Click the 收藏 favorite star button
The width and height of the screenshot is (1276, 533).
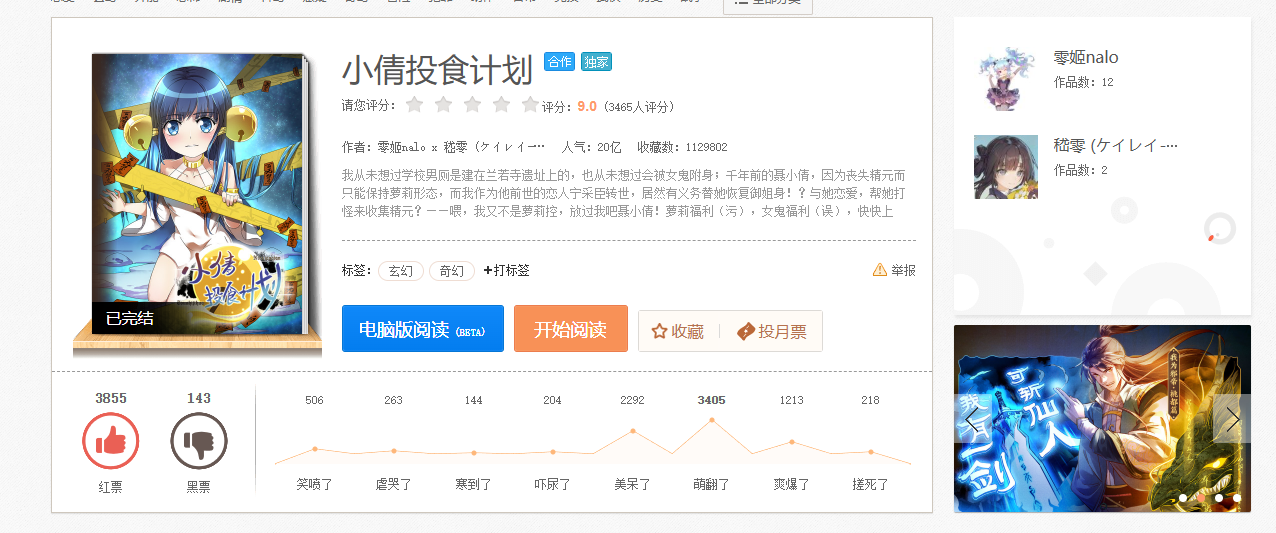point(678,331)
